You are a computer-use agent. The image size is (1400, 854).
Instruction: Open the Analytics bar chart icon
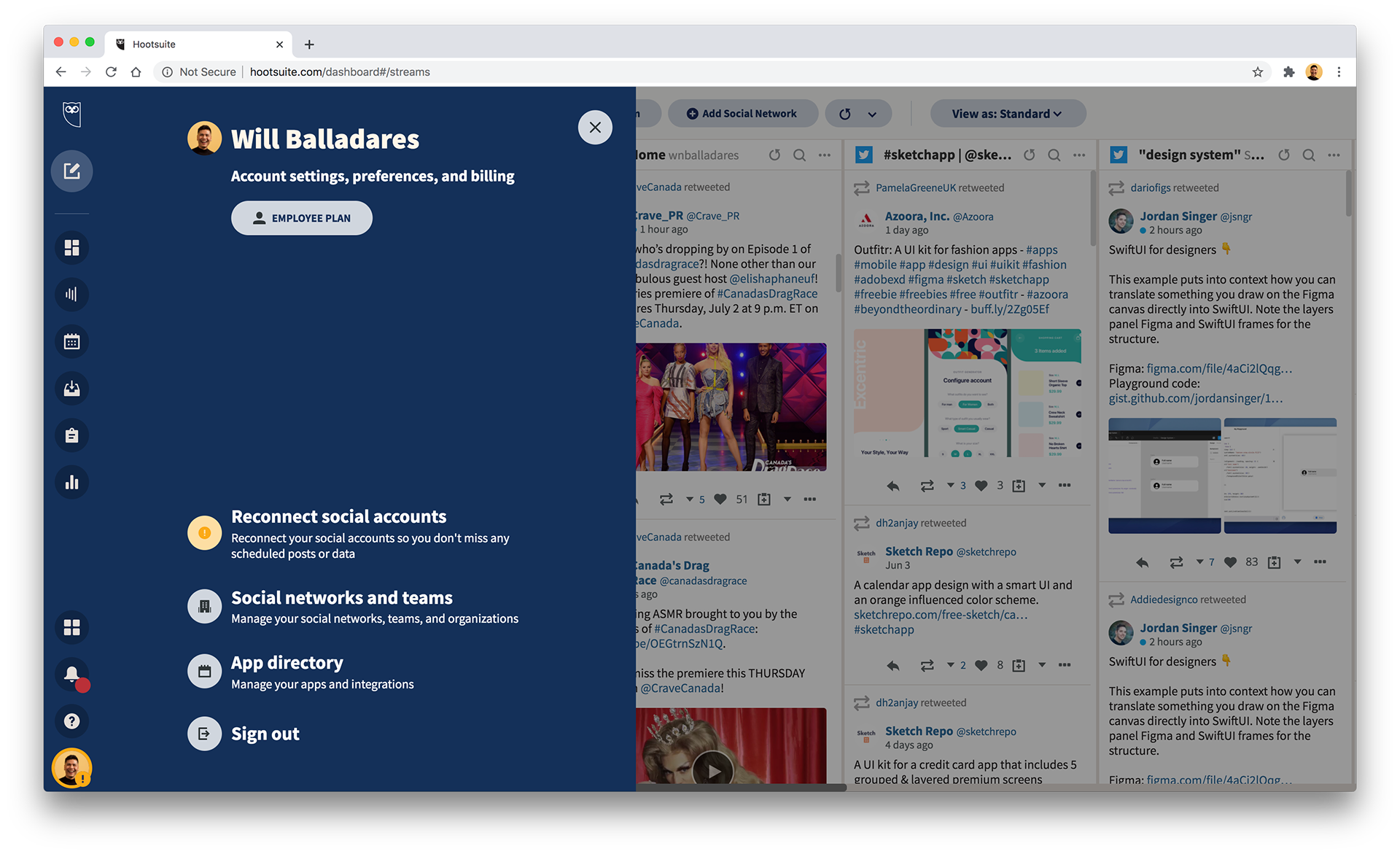[x=71, y=482]
